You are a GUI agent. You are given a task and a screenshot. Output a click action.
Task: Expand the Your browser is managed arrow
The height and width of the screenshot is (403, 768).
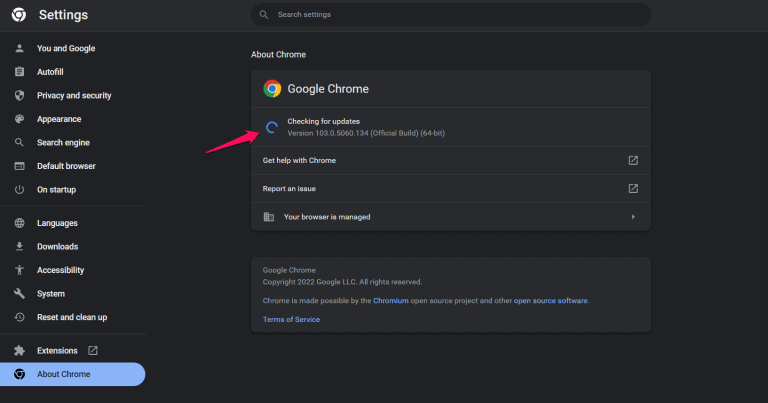pos(633,216)
